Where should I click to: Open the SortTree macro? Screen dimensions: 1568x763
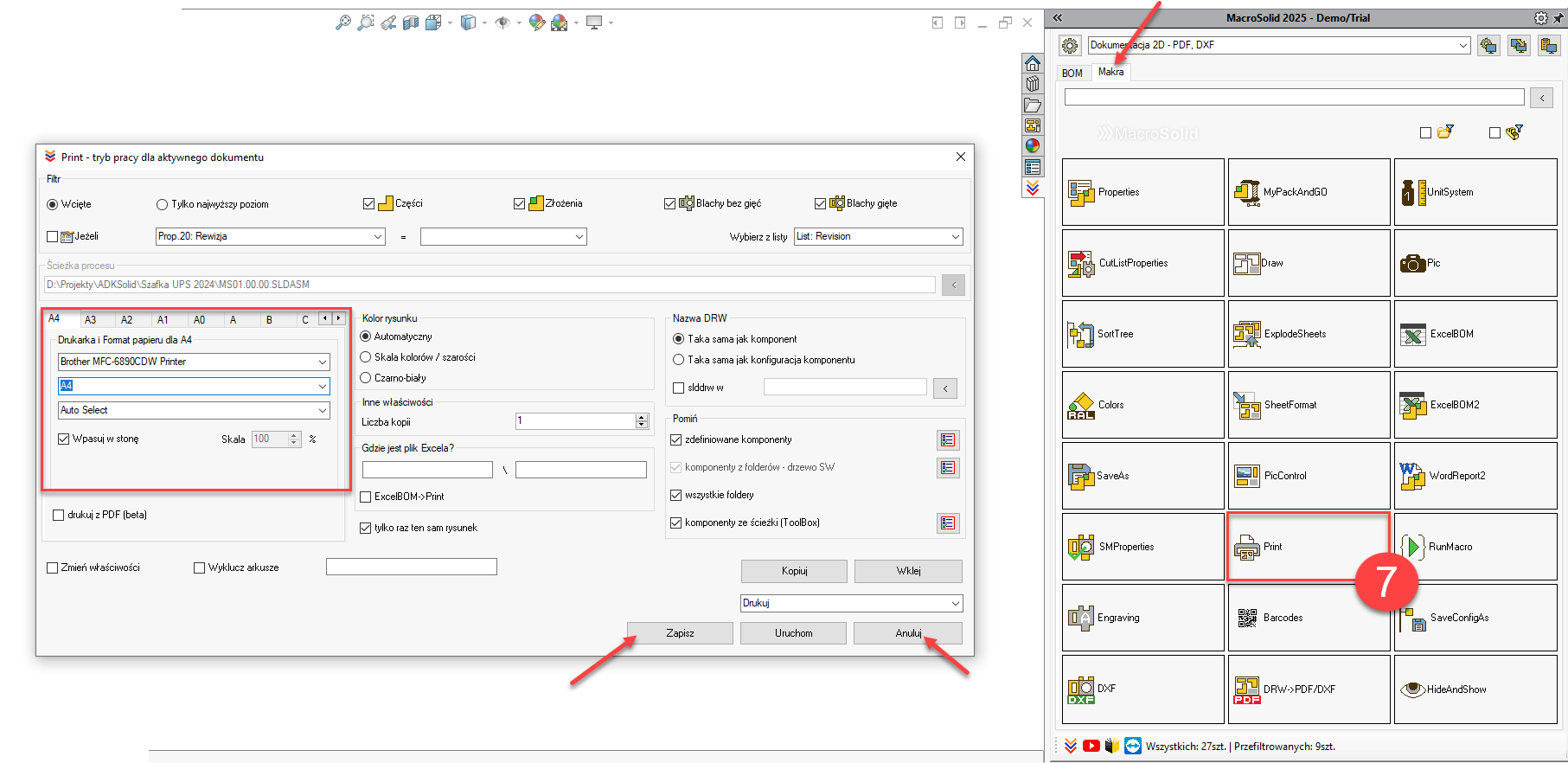(1142, 334)
